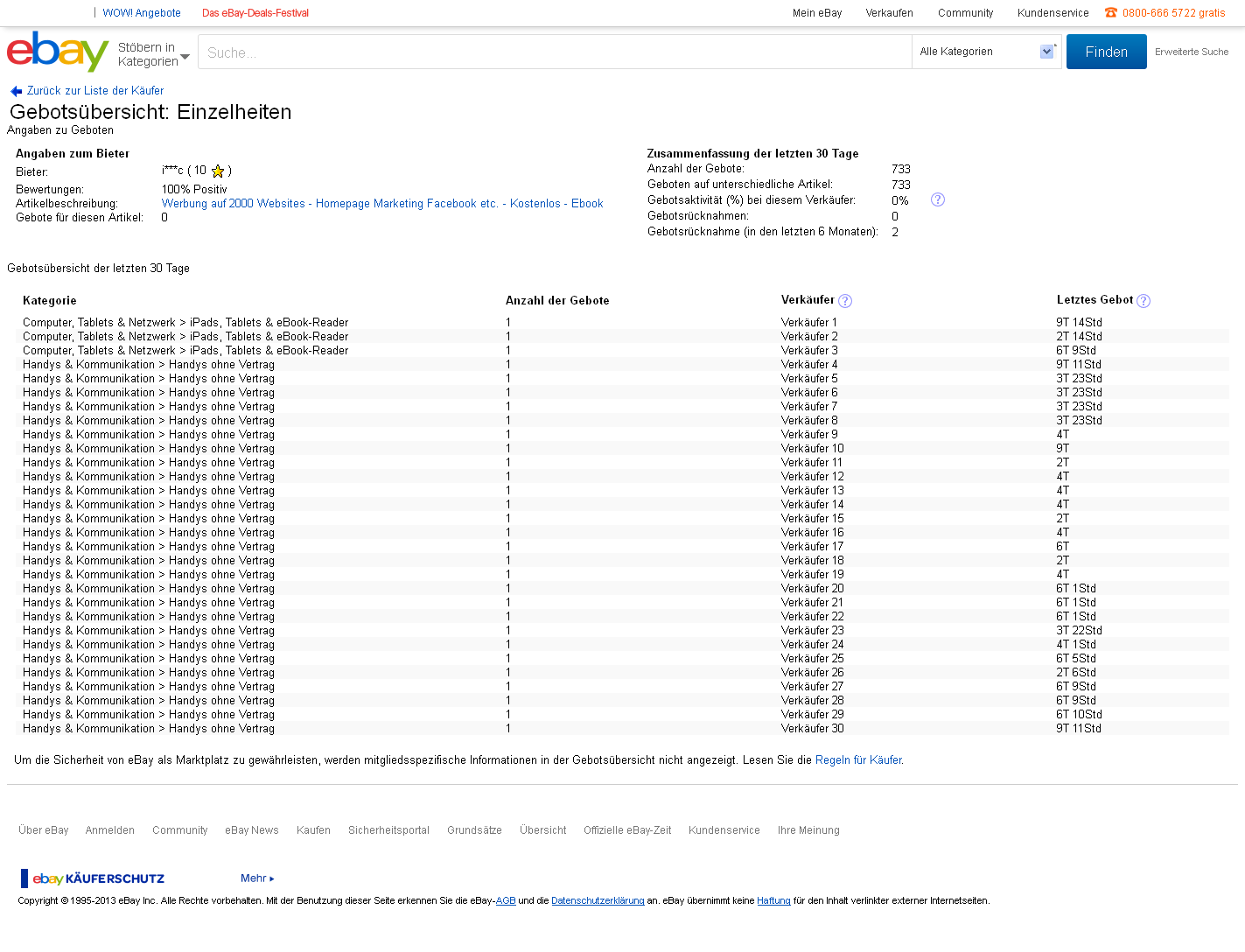The width and height of the screenshot is (1245, 952).
Task: Click the Finden search button
Action: point(1106,52)
